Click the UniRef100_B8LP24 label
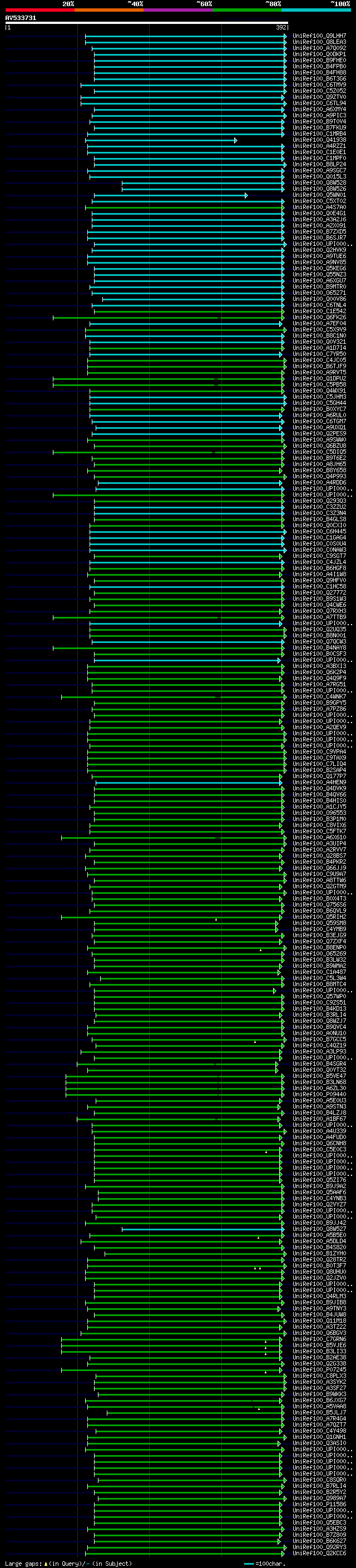This screenshot has width=356, height=1568. (x=319, y=164)
